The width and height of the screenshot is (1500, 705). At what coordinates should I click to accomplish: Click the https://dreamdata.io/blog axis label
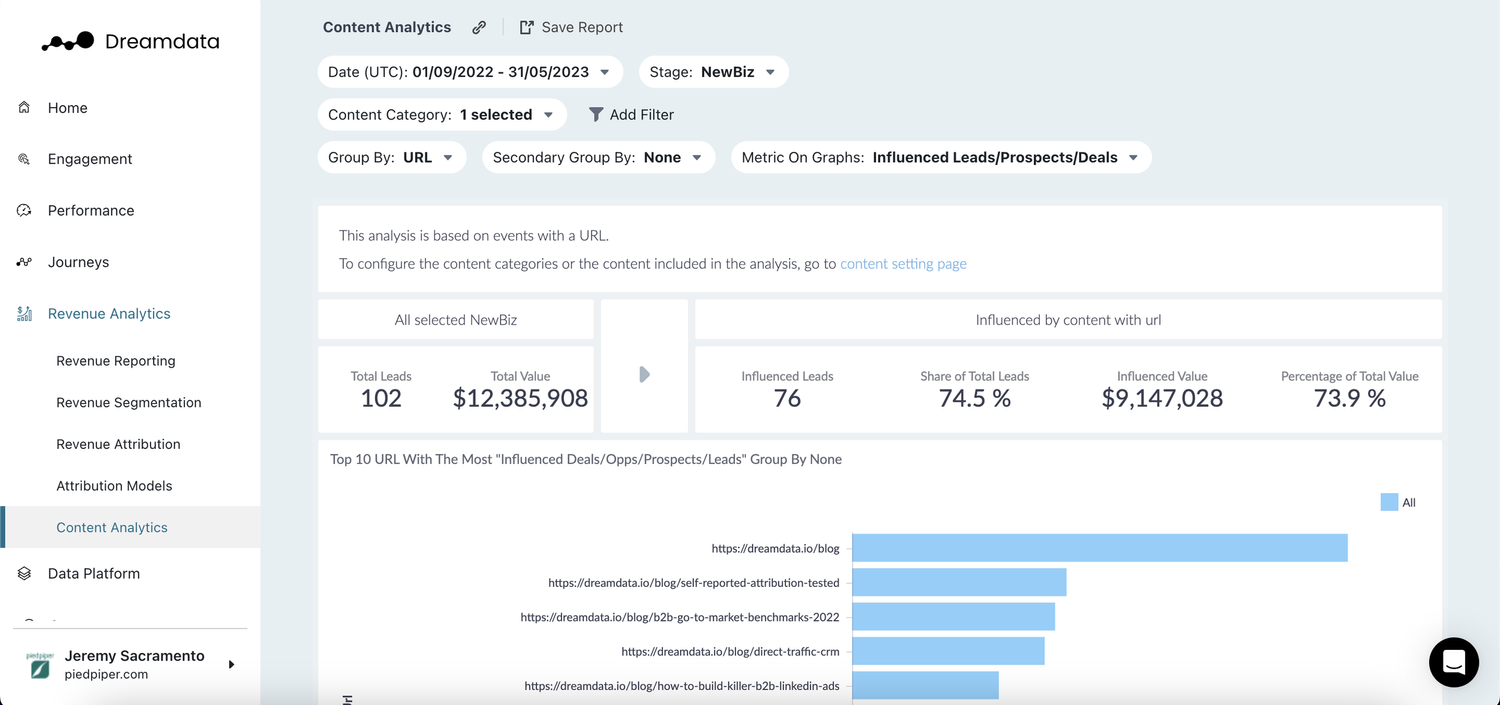pos(776,548)
